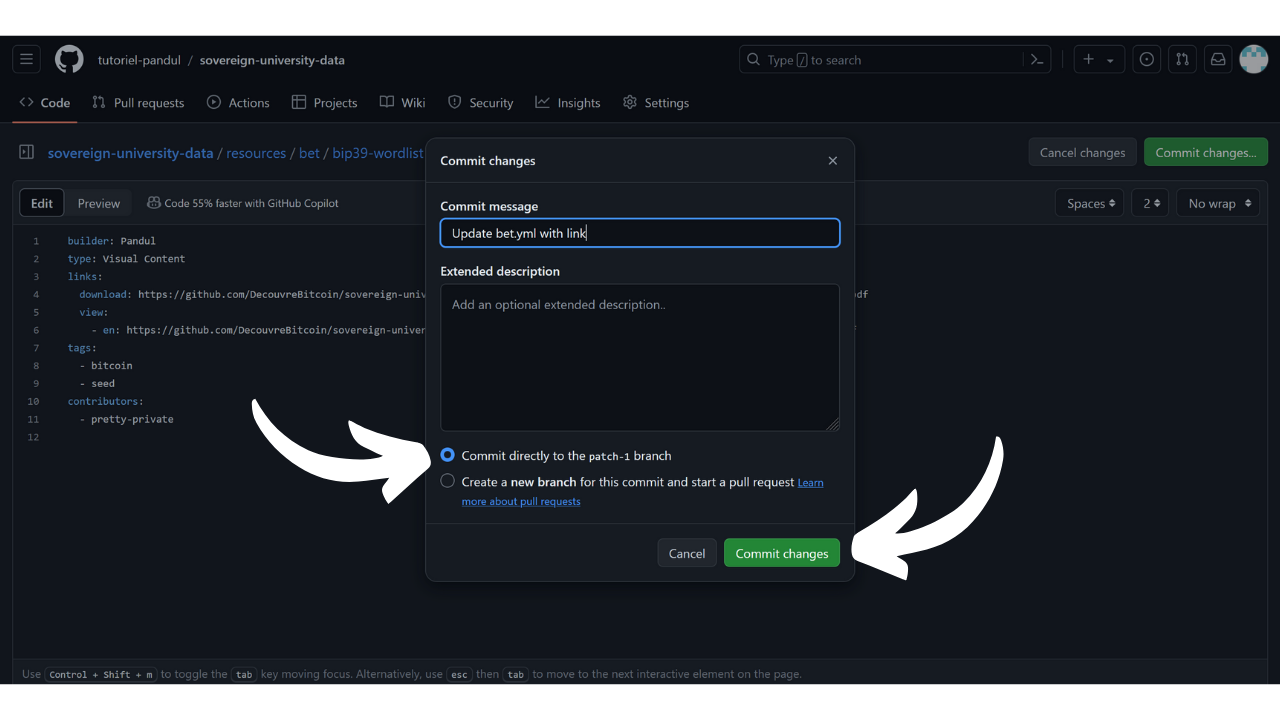The image size is (1280, 720).
Task: Open the command palette icon
Action: point(1037,60)
